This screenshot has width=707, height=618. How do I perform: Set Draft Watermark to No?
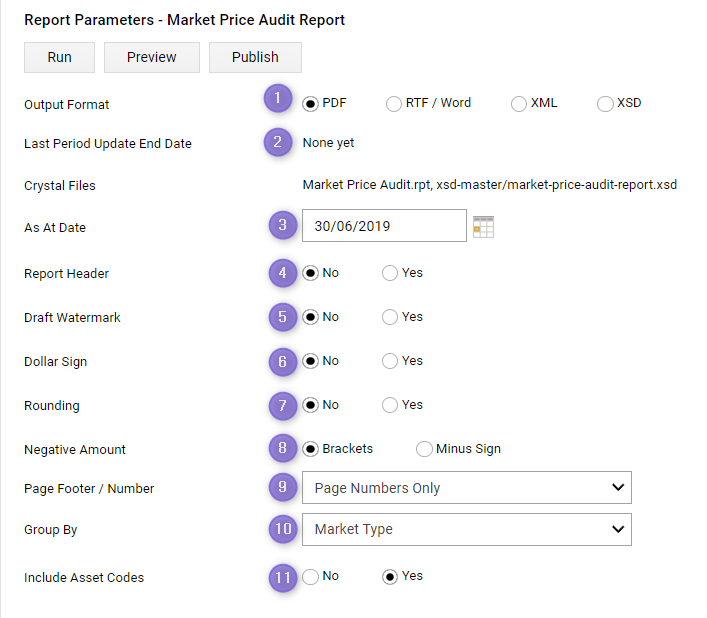click(x=310, y=317)
